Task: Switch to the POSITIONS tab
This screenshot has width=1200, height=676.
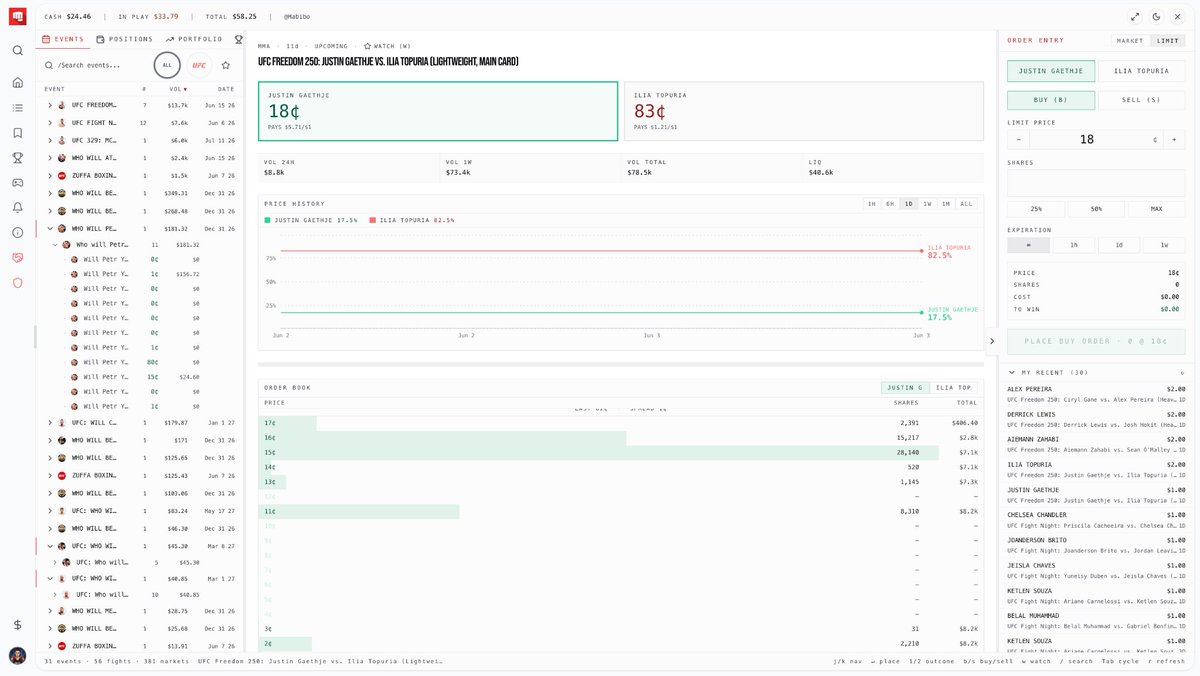Action: coord(125,39)
